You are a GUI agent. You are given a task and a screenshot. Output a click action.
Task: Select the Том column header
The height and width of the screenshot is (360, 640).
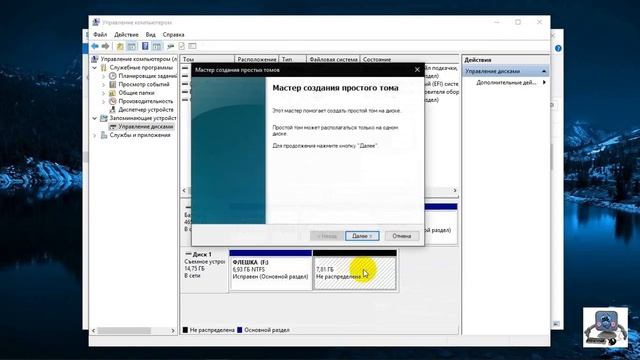[x=208, y=60]
